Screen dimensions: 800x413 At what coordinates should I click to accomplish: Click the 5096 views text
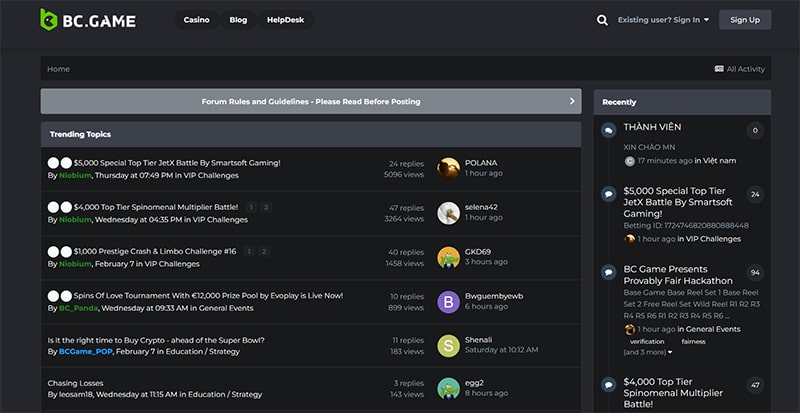(x=404, y=175)
